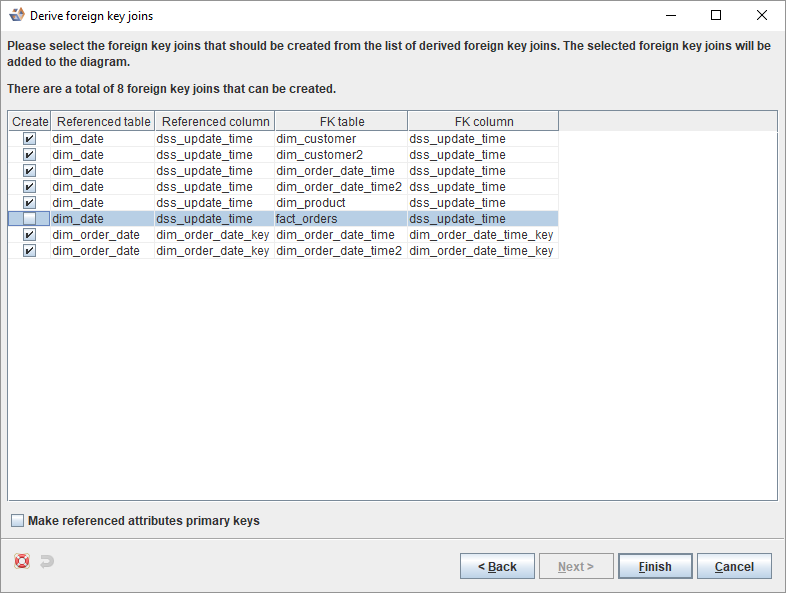Minimize the dialog window
The height and width of the screenshot is (593, 786).
(670, 16)
